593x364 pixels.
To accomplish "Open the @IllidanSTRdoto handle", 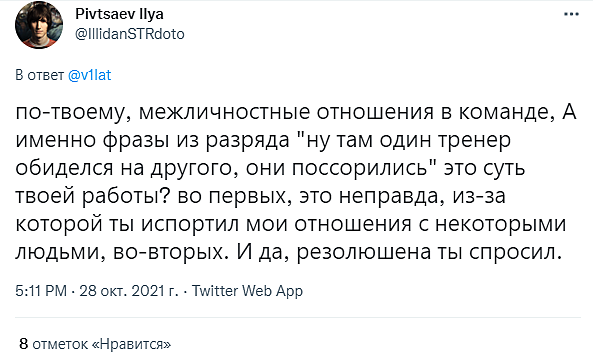I will [130, 34].
